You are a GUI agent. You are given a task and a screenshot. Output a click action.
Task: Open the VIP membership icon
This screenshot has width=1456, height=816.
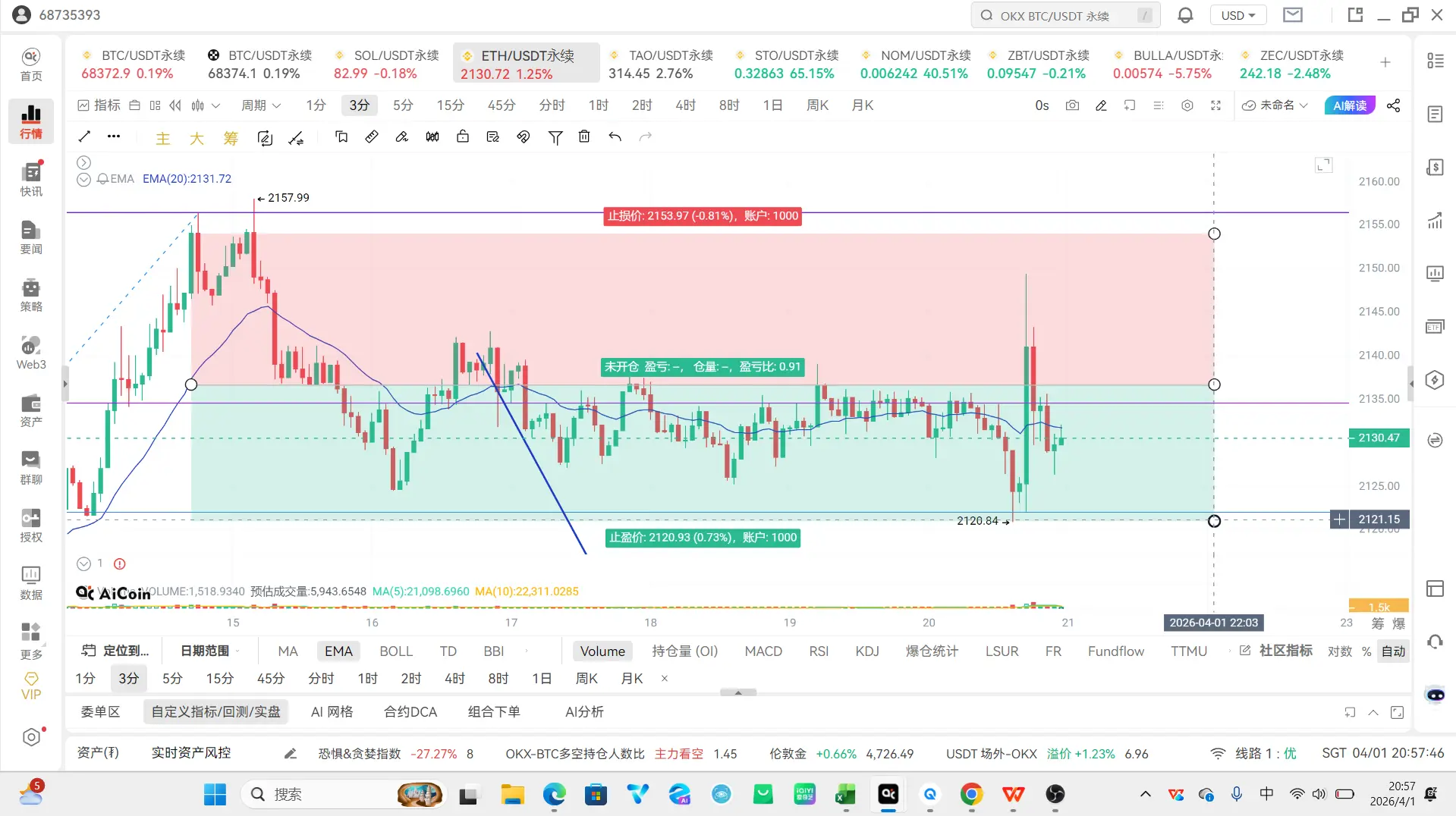click(x=31, y=686)
